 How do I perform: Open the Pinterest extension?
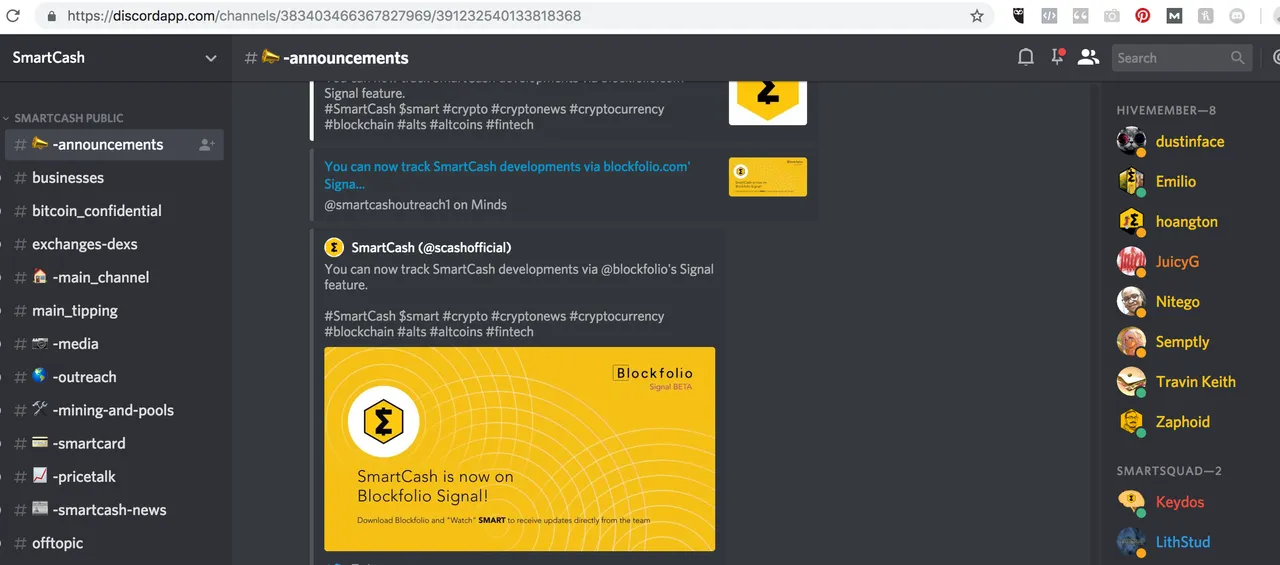click(1142, 16)
